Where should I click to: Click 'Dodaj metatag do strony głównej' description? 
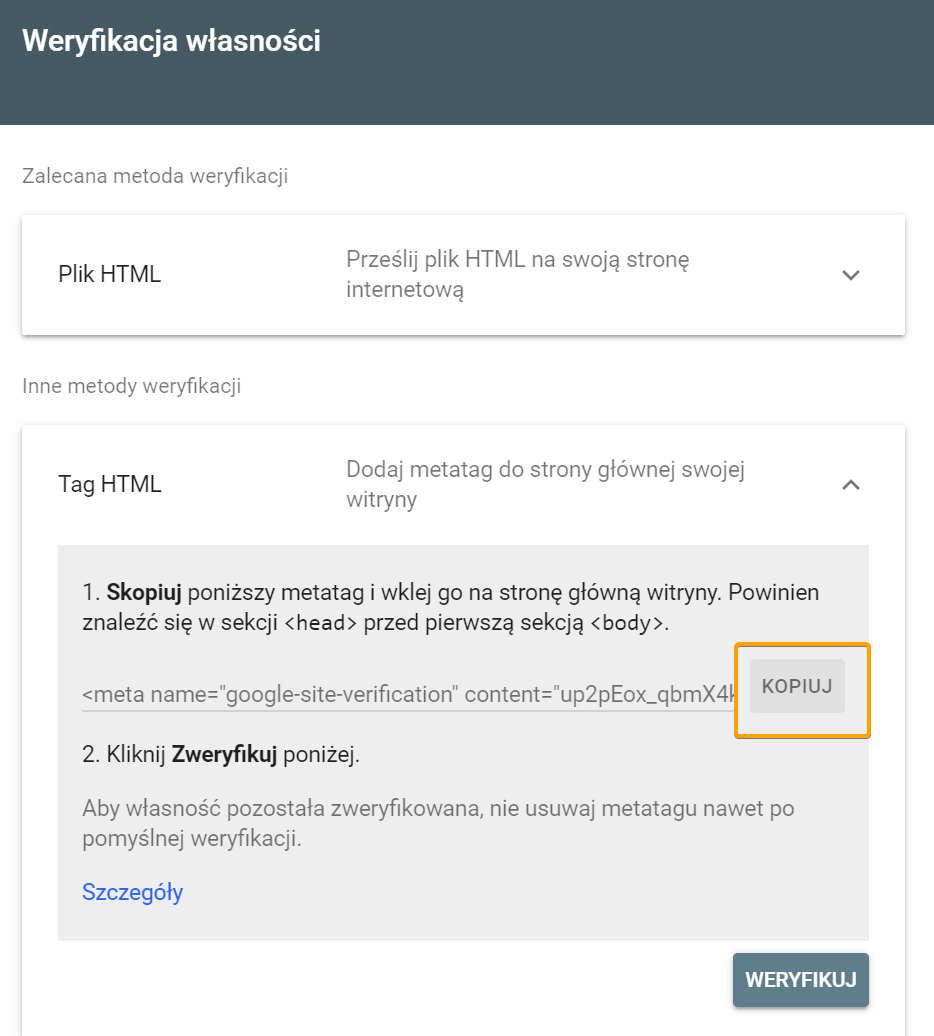tap(545, 484)
